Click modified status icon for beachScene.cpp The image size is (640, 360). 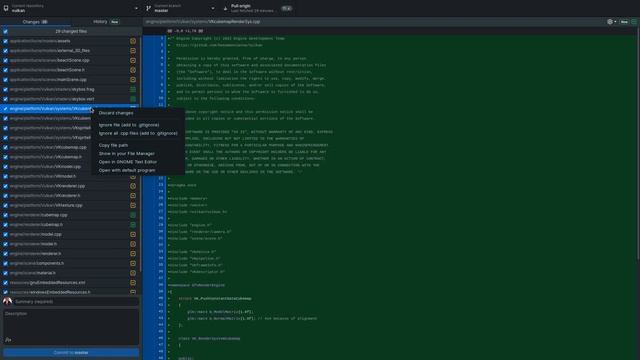133,60
